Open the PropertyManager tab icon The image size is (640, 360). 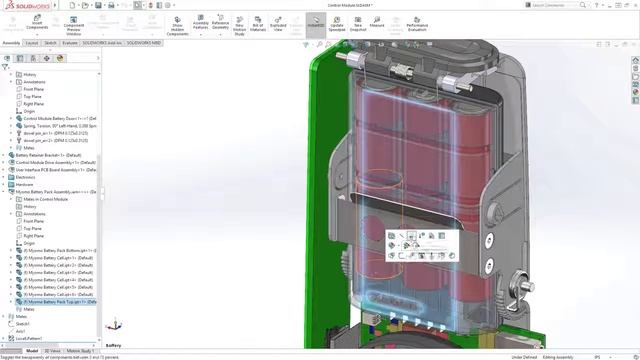click(x=20, y=58)
